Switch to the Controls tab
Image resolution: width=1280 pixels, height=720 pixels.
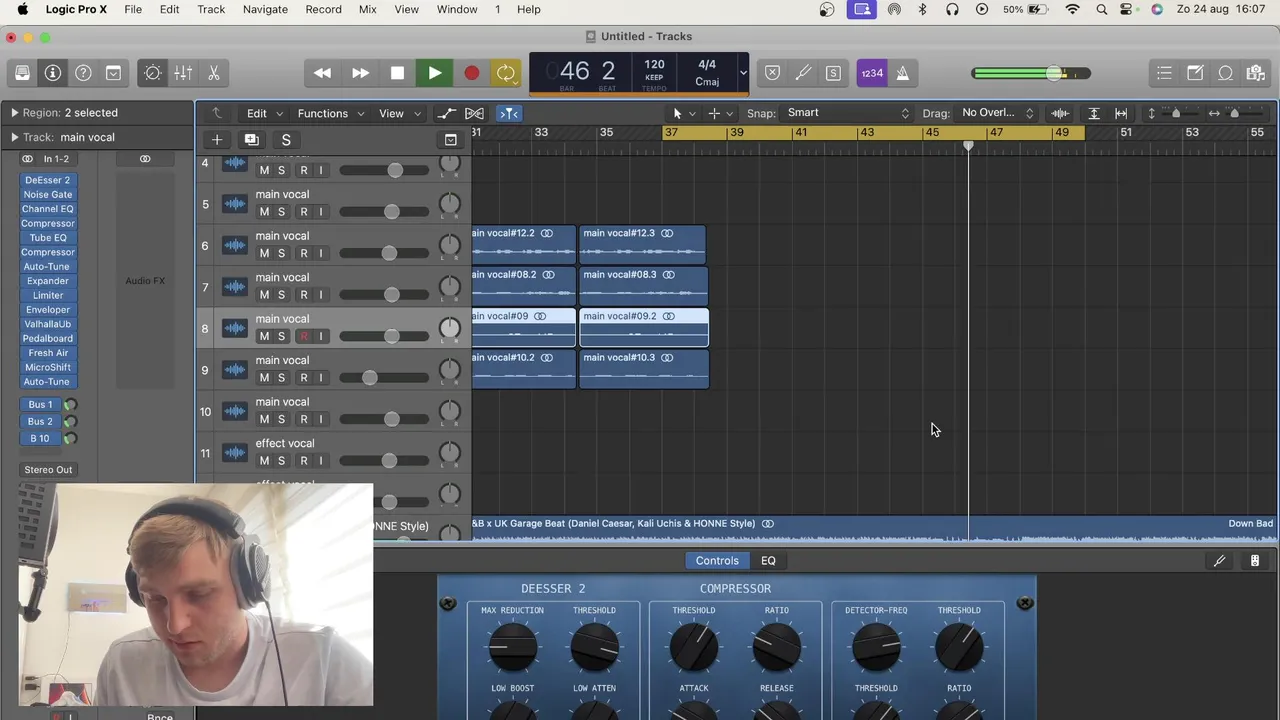pos(717,561)
